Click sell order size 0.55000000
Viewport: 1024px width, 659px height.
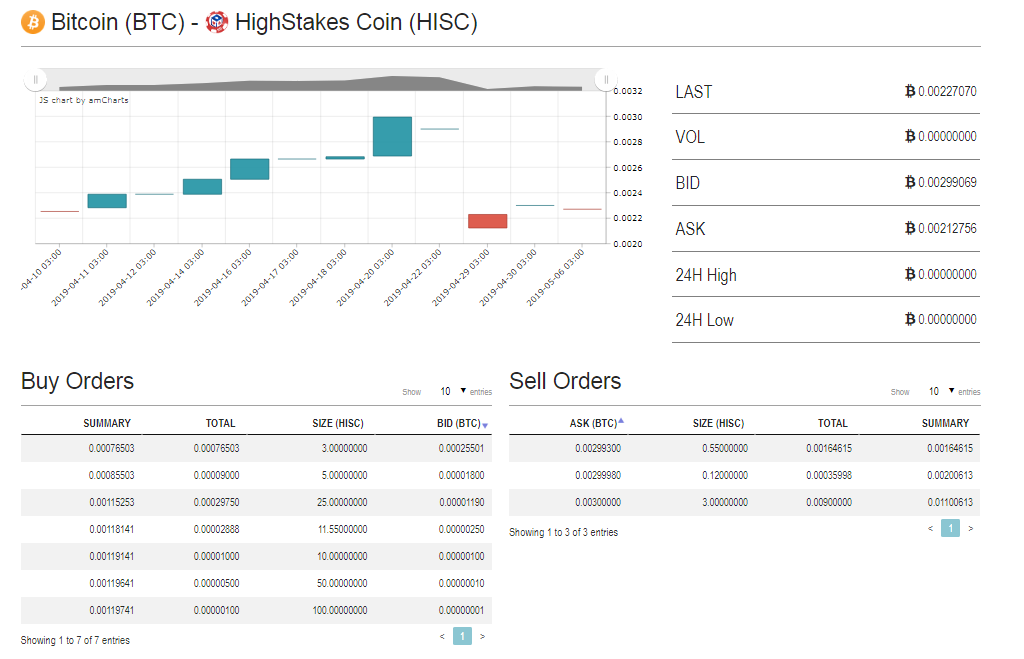tap(725, 449)
